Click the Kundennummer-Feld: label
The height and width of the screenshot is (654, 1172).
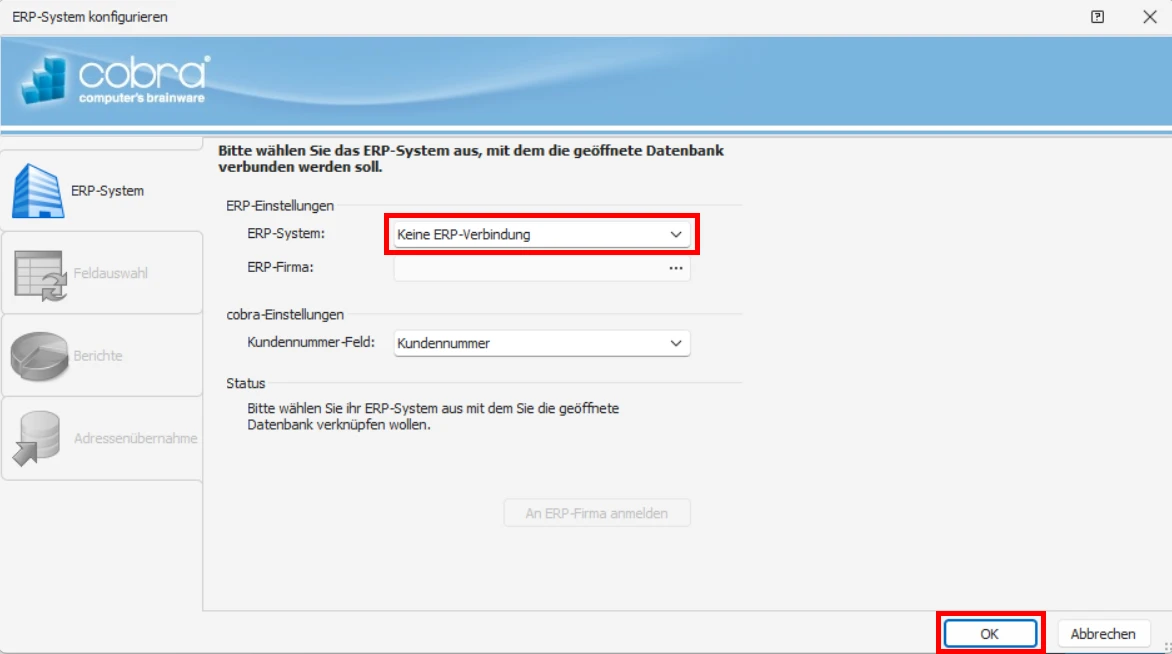pos(311,342)
